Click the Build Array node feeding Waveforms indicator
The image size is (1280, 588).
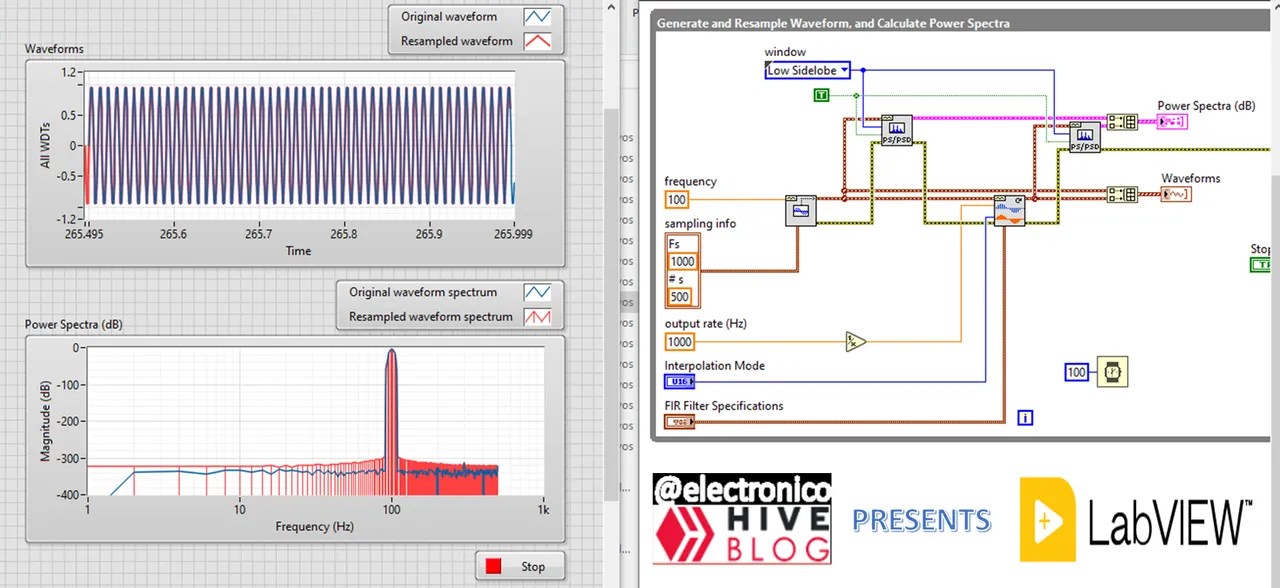pyautogui.click(x=1119, y=195)
